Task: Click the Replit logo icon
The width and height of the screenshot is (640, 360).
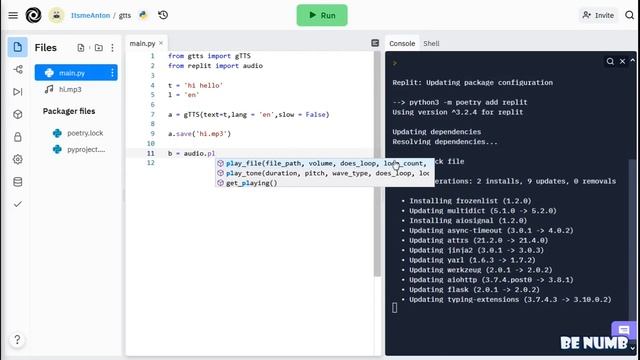Action: [x=33, y=15]
